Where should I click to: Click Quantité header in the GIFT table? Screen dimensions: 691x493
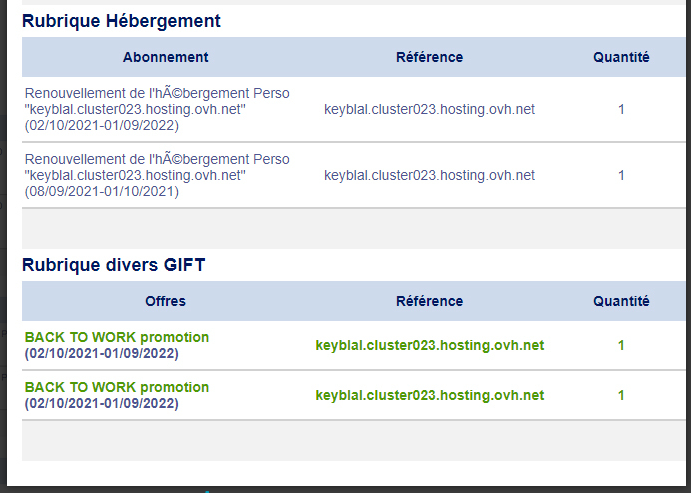pos(621,301)
